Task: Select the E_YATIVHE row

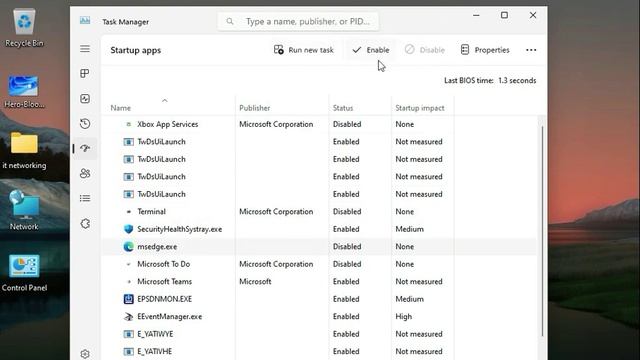Action: (319, 351)
